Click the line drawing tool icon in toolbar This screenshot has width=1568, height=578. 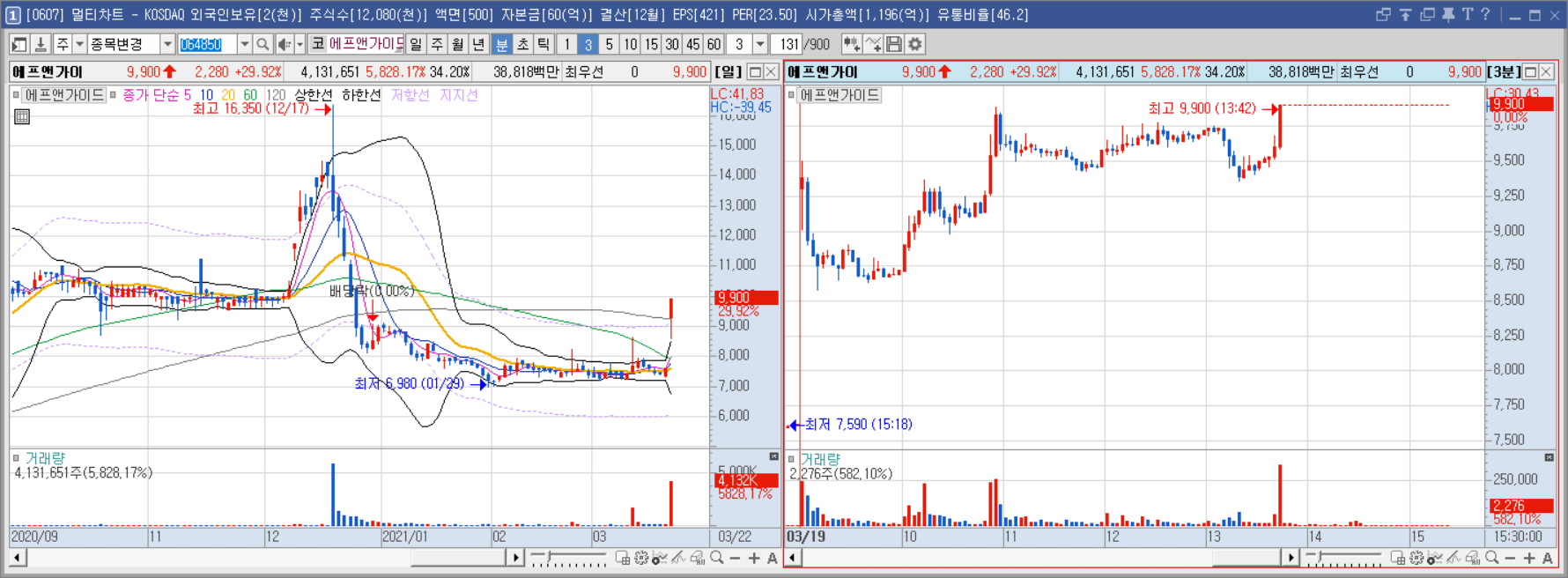pyautogui.click(x=873, y=44)
